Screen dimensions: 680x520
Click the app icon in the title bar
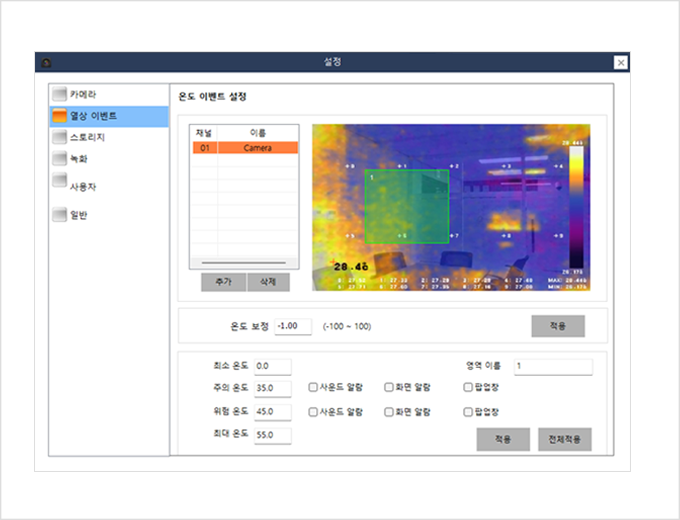pos(46,62)
